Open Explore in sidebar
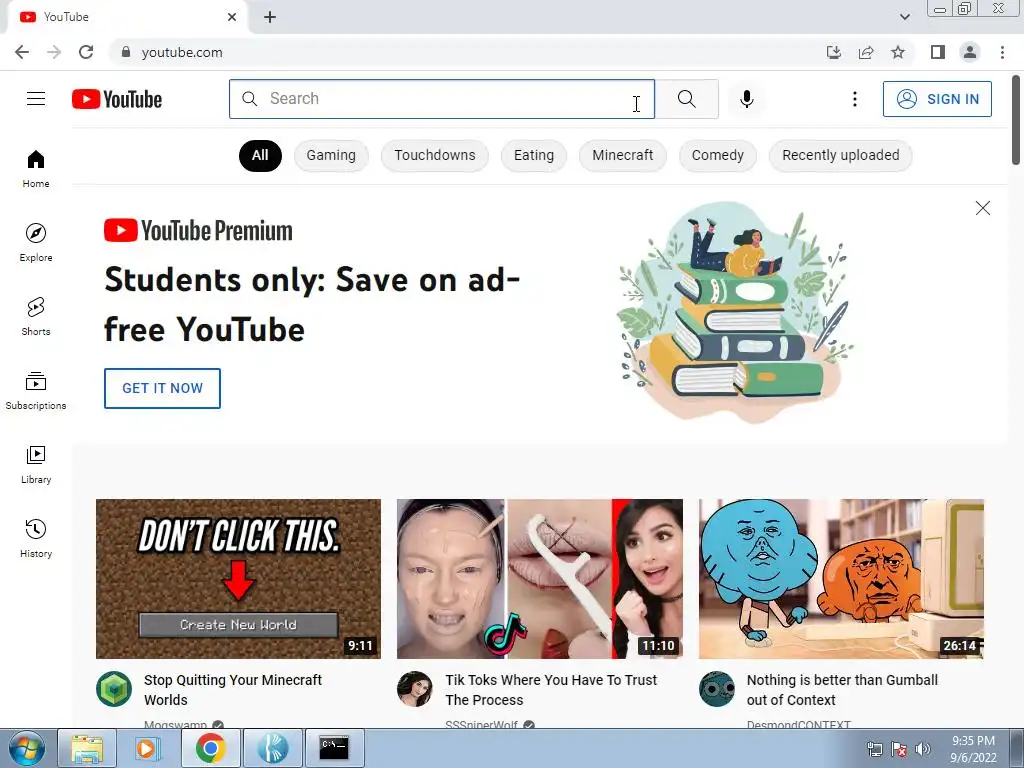 [x=36, y=242]
